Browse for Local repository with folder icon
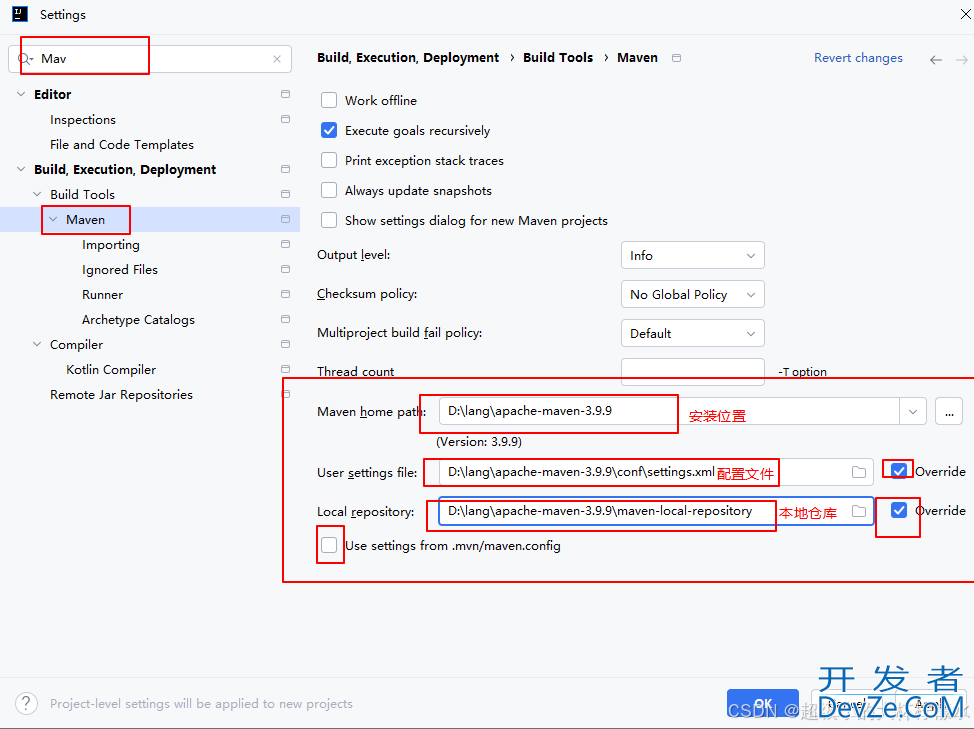This screenshot has width=974, height=729. tap(858, 511)
